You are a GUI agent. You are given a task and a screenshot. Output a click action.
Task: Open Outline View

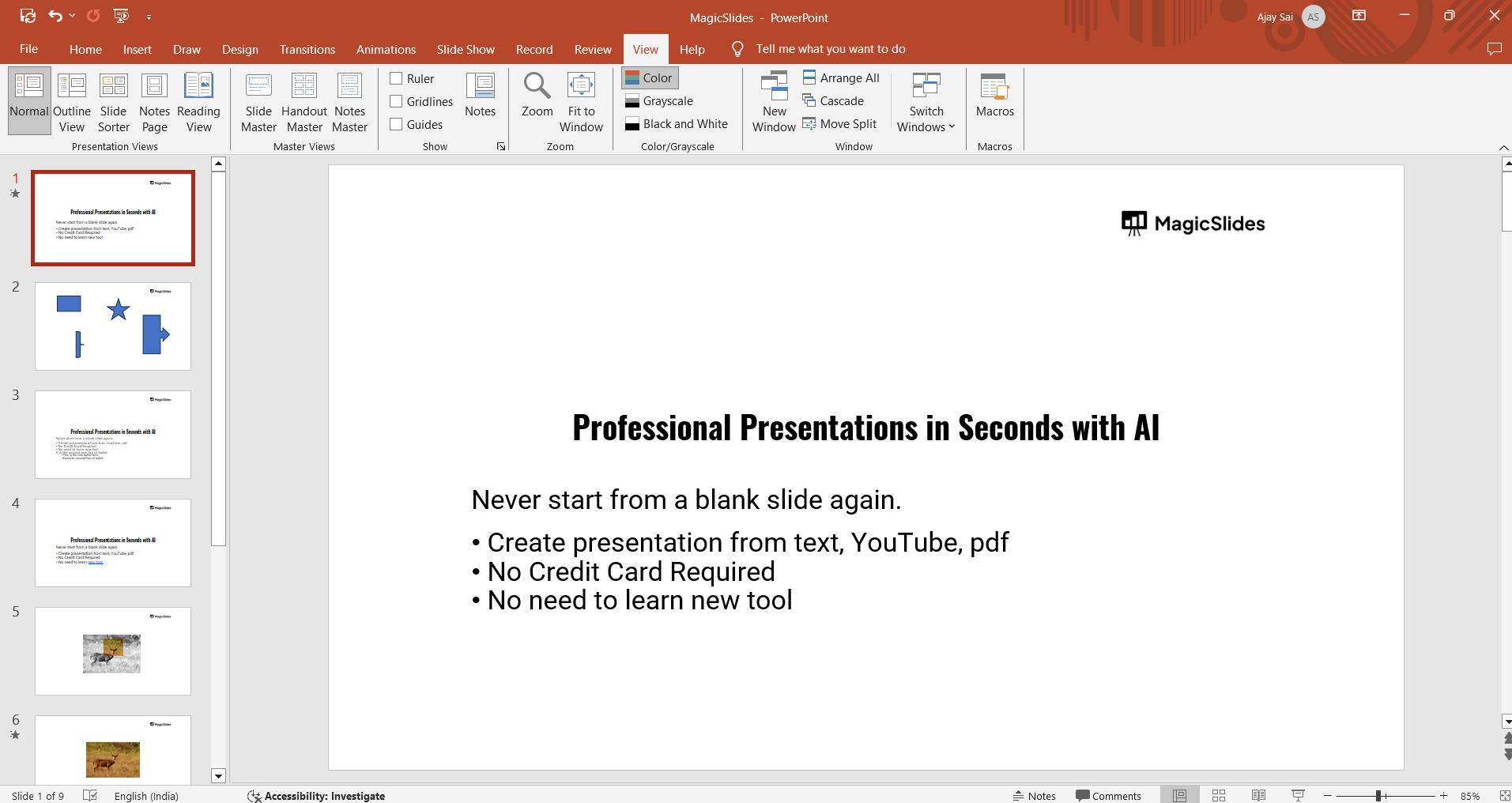(x=72, y=101)
